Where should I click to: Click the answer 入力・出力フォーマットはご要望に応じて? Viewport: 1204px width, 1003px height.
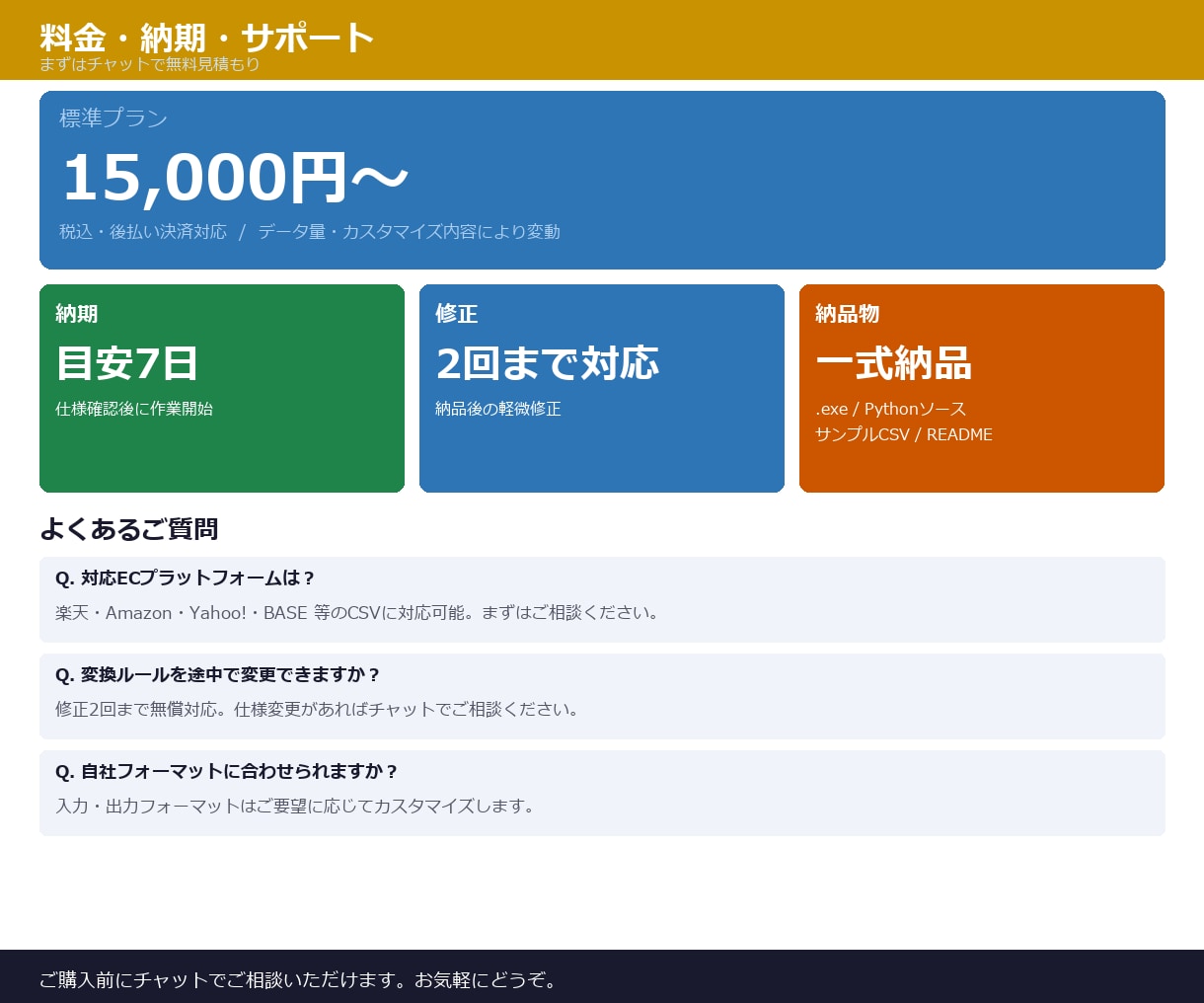(x=296, y=807)
